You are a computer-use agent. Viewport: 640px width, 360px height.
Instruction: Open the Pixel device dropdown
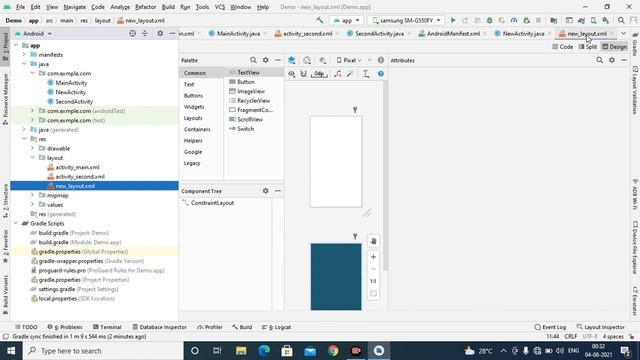[349, 60]
